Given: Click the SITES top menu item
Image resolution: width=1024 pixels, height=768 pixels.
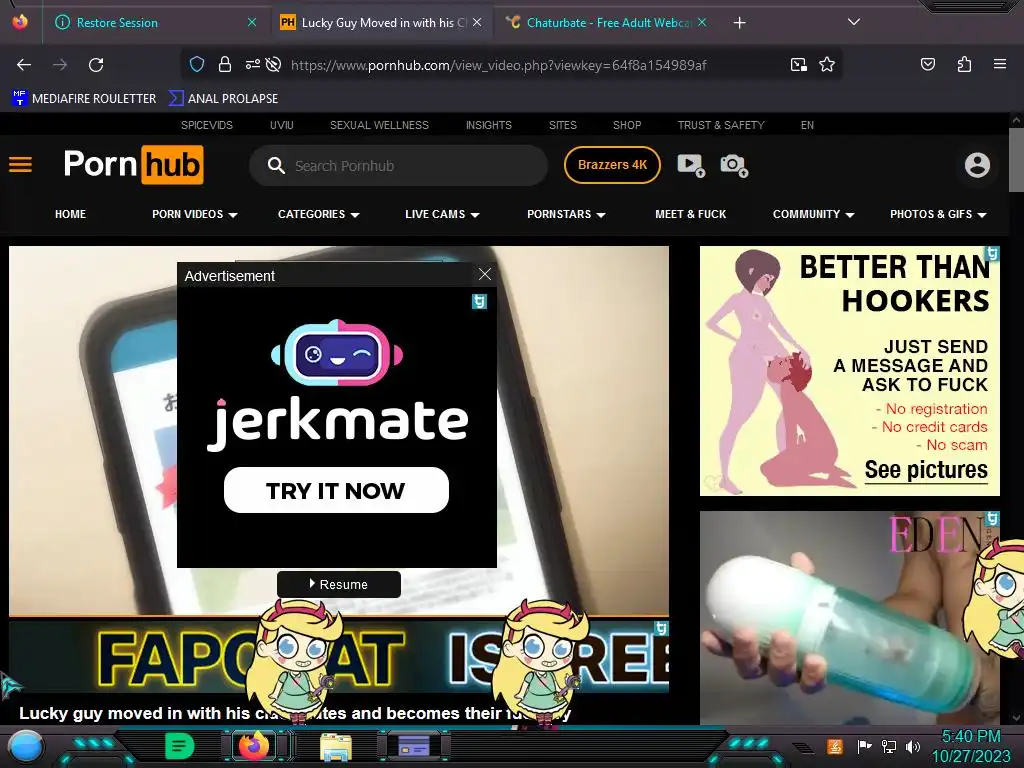Looking at the screenshot, I should pos(562,125).
